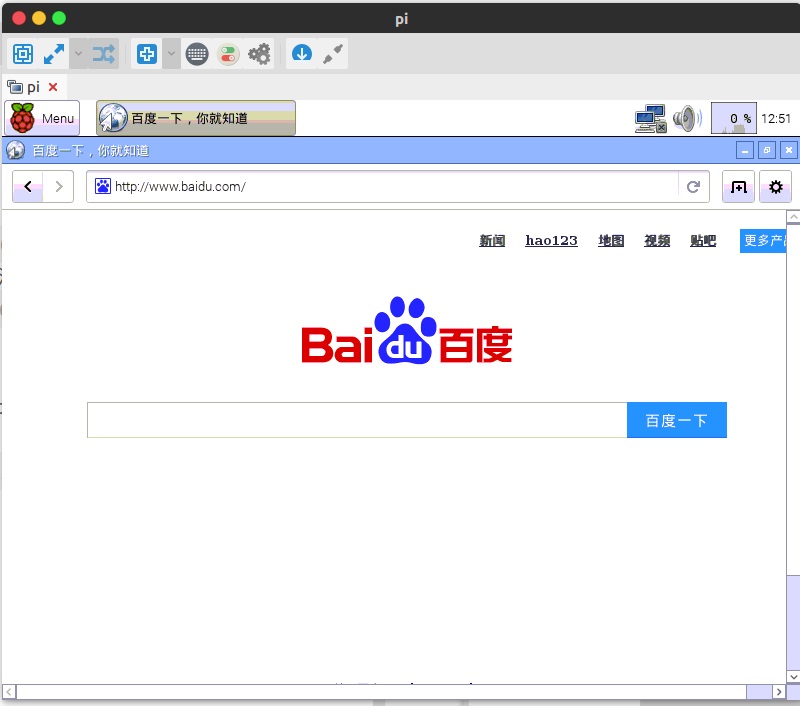The width and height of the screenshot is (800, 706).
Task: Go back with the browser back arrow
Action: (x=28, y=187)
